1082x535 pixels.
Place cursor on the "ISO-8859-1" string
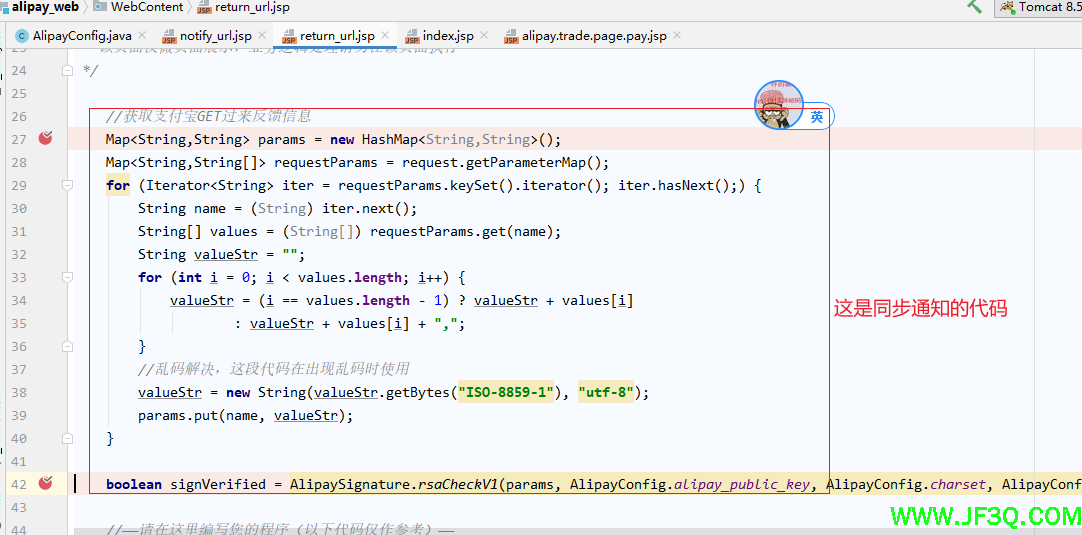click(506, 392)
